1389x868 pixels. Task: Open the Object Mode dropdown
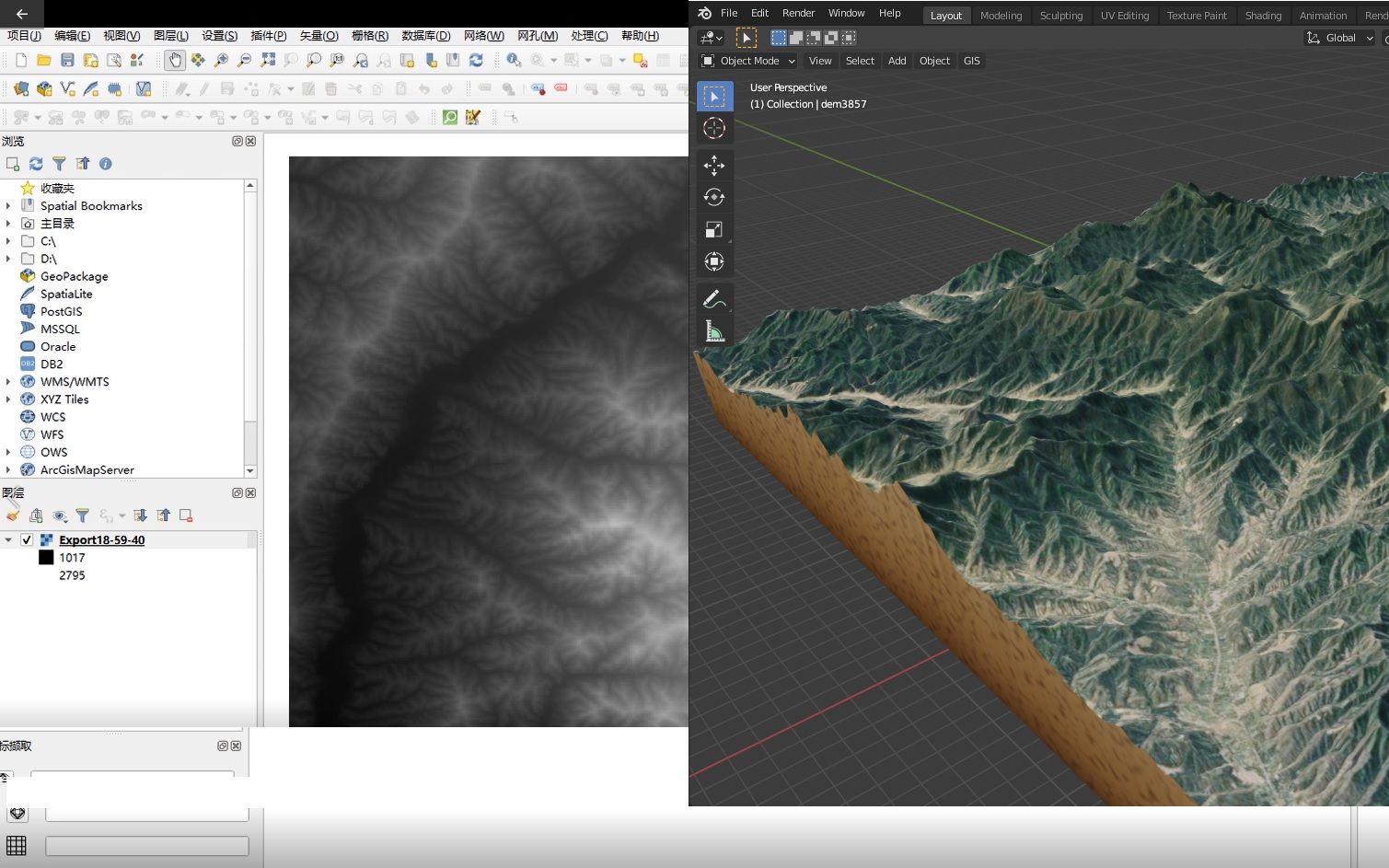[748, 61]
